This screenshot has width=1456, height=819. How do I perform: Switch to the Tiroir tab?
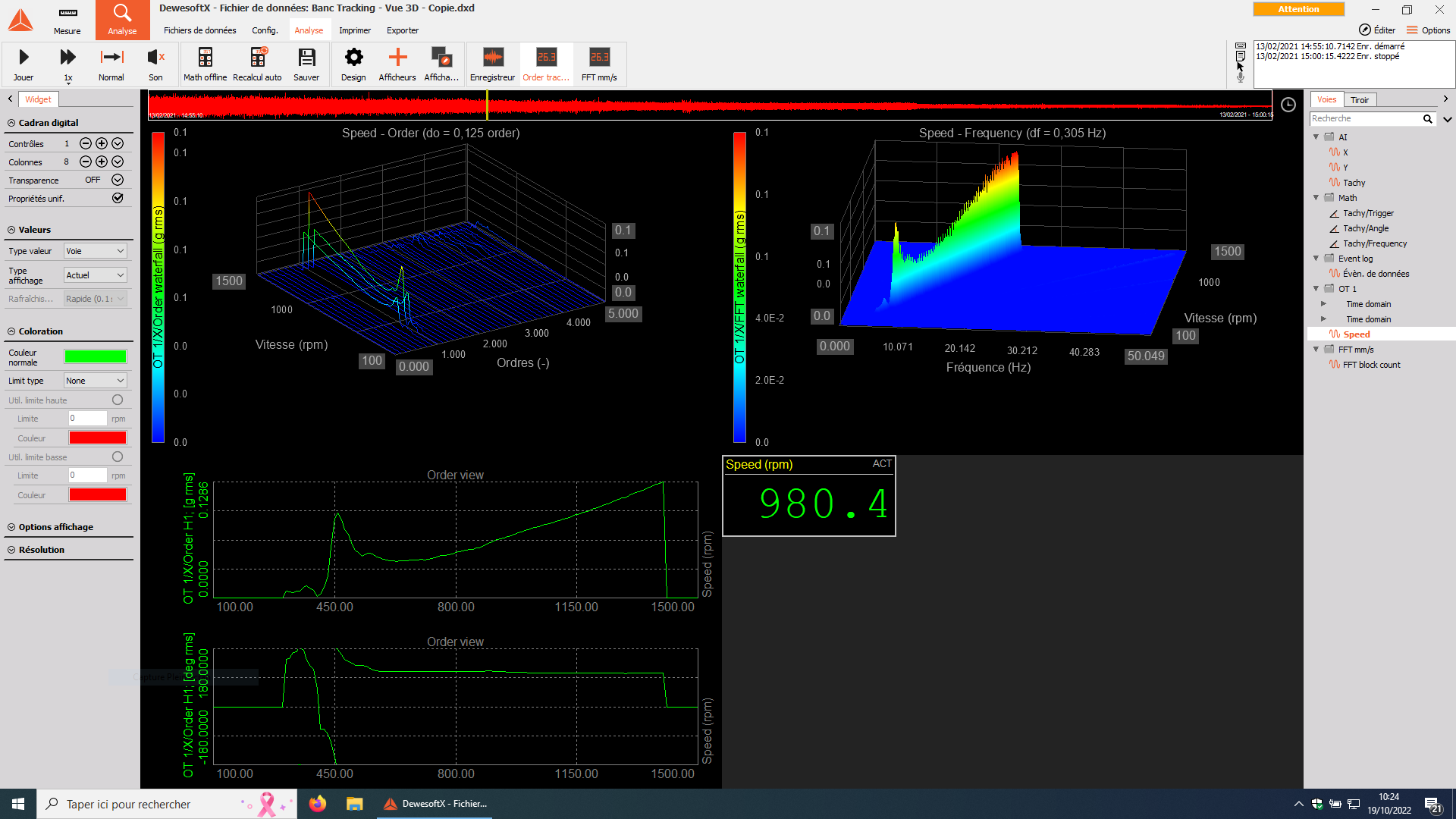coord(1360,100)
